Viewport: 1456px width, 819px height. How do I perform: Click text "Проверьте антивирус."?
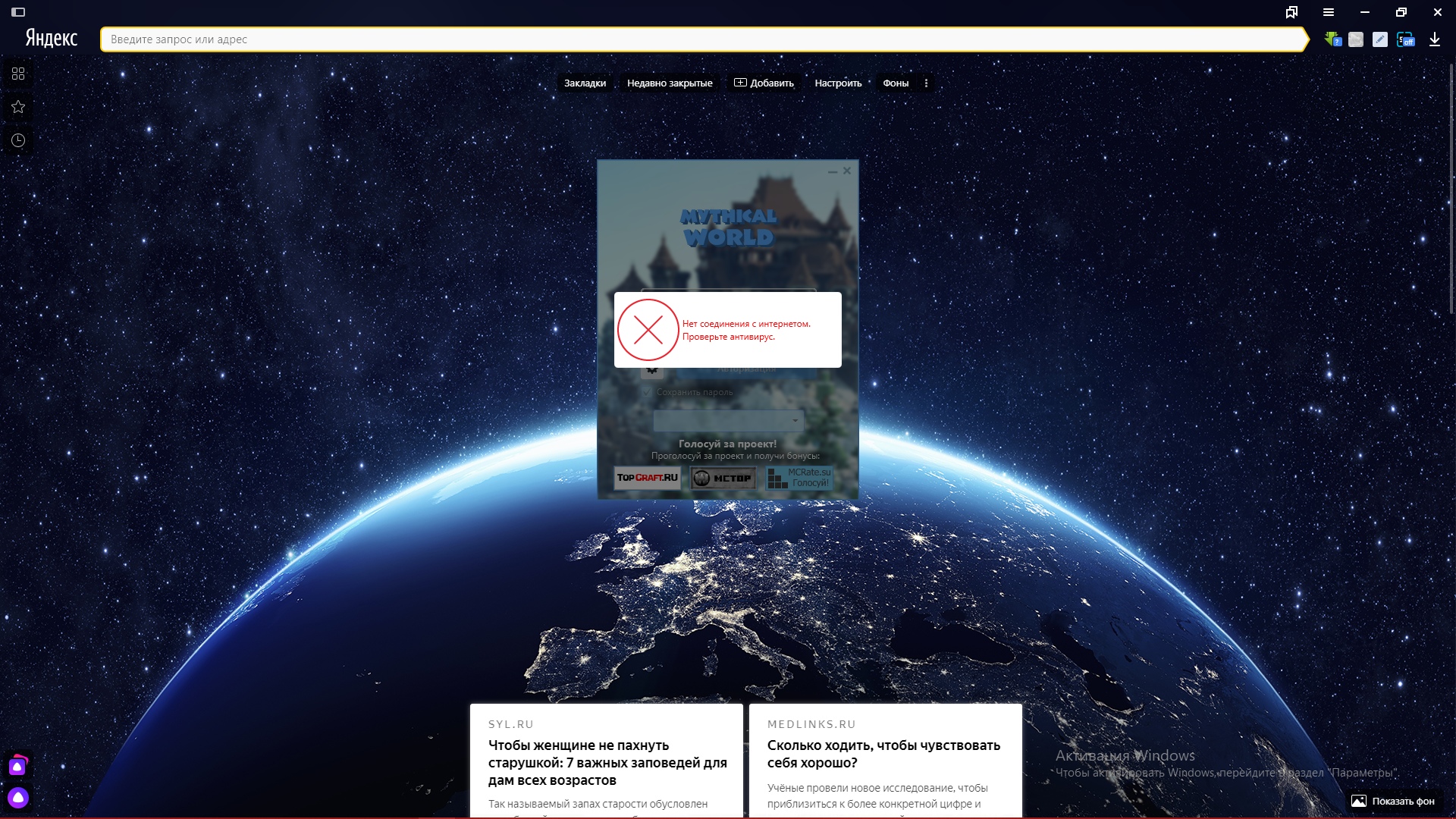728,337
